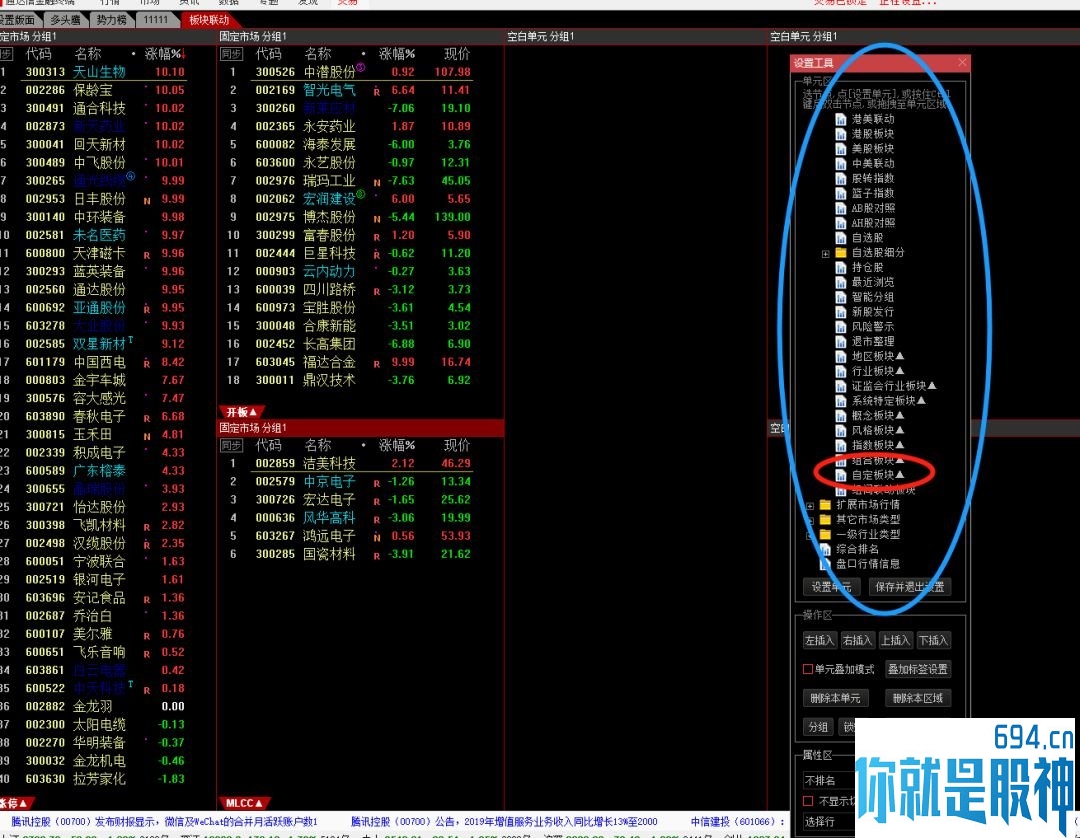Select the 港股板块 node icon
Image resolution: width=1080 pixels, height=838 pixels.
pyautogui.click(x=841, y=134)
